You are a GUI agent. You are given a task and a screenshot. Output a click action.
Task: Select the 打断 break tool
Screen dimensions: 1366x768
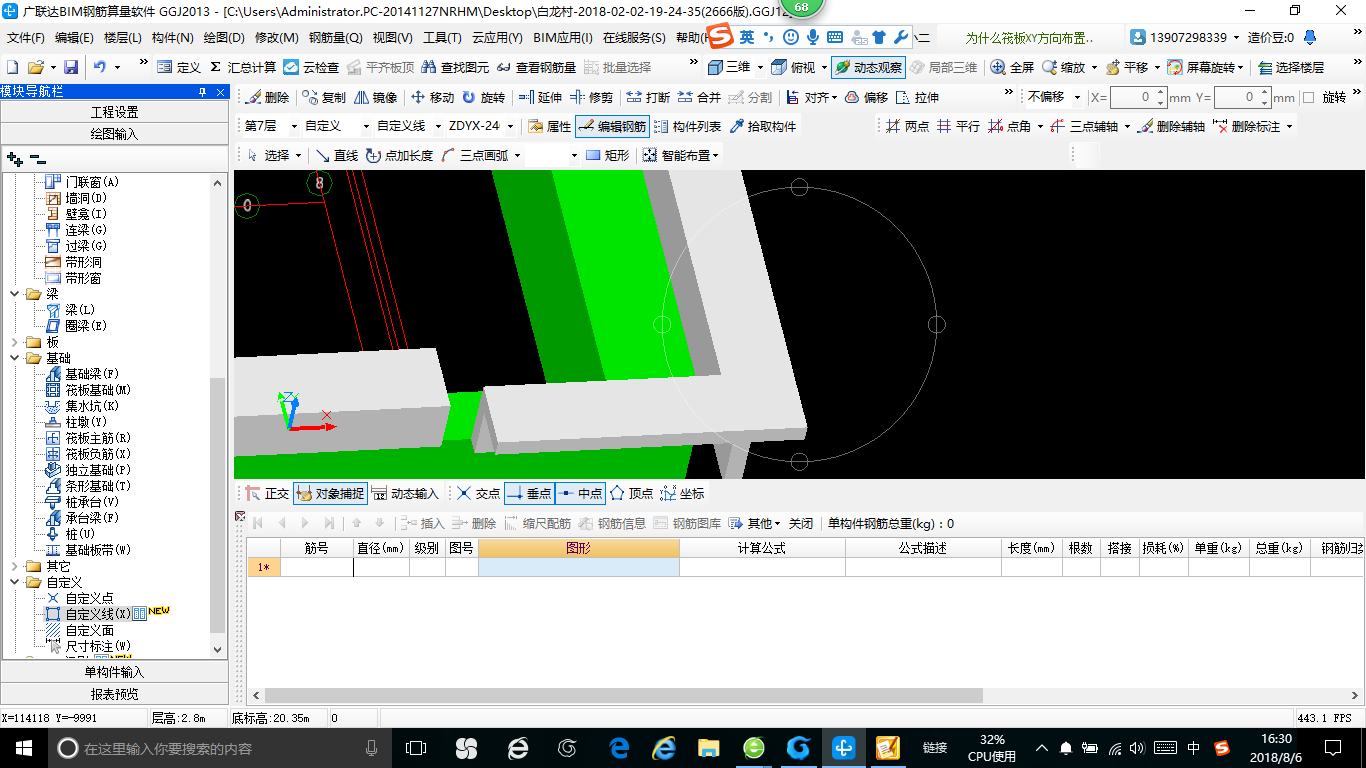648,97
